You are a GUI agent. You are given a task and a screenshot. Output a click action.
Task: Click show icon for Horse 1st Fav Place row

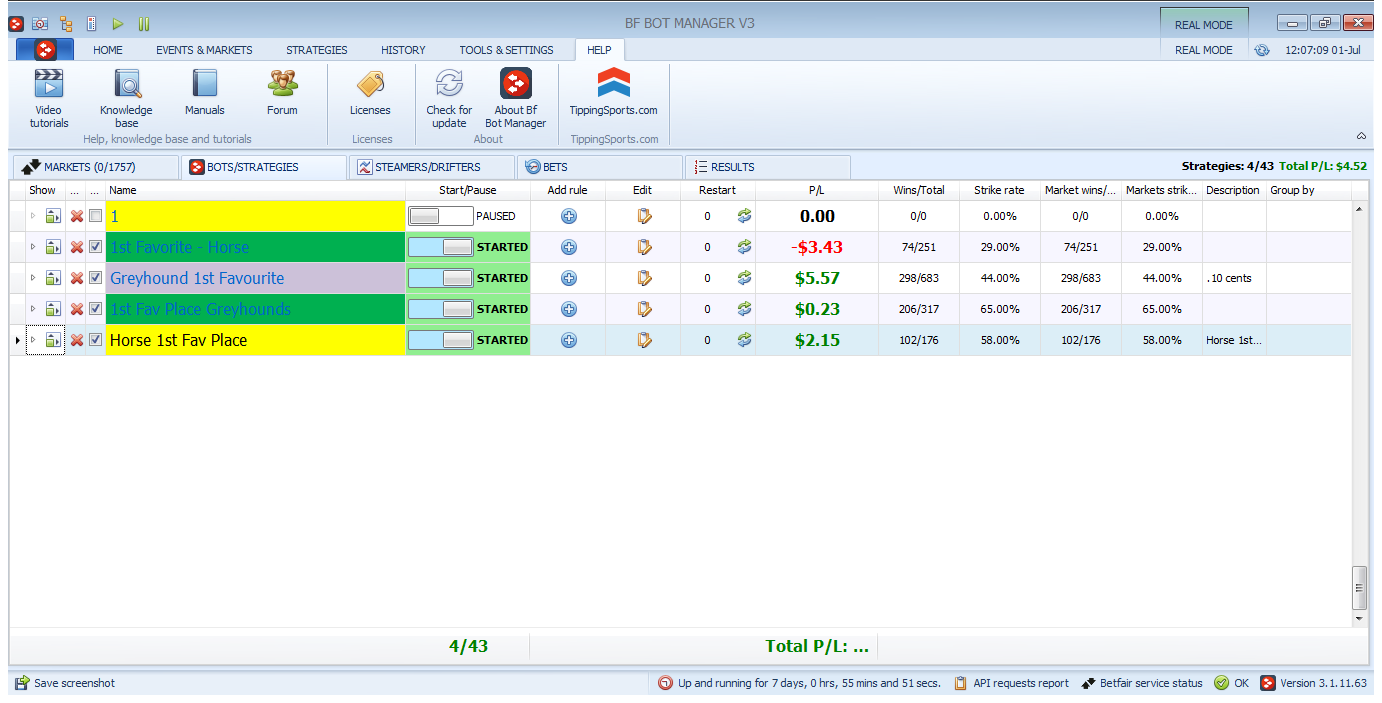[54, 340]
